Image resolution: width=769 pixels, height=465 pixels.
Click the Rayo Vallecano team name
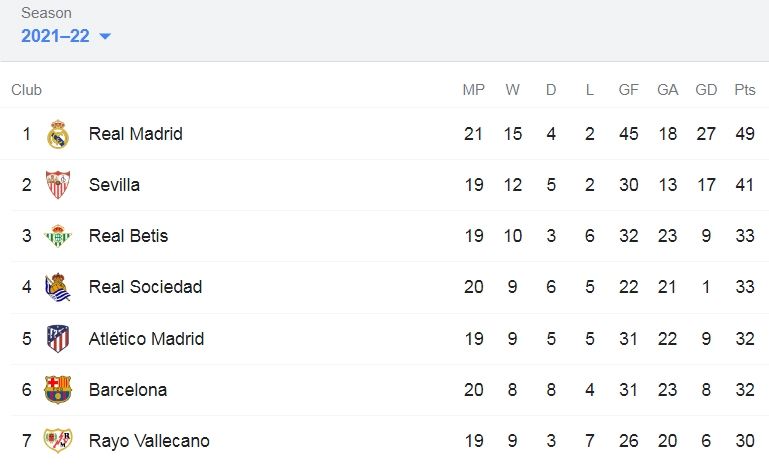pyautogui.click(x=149, y=441)
